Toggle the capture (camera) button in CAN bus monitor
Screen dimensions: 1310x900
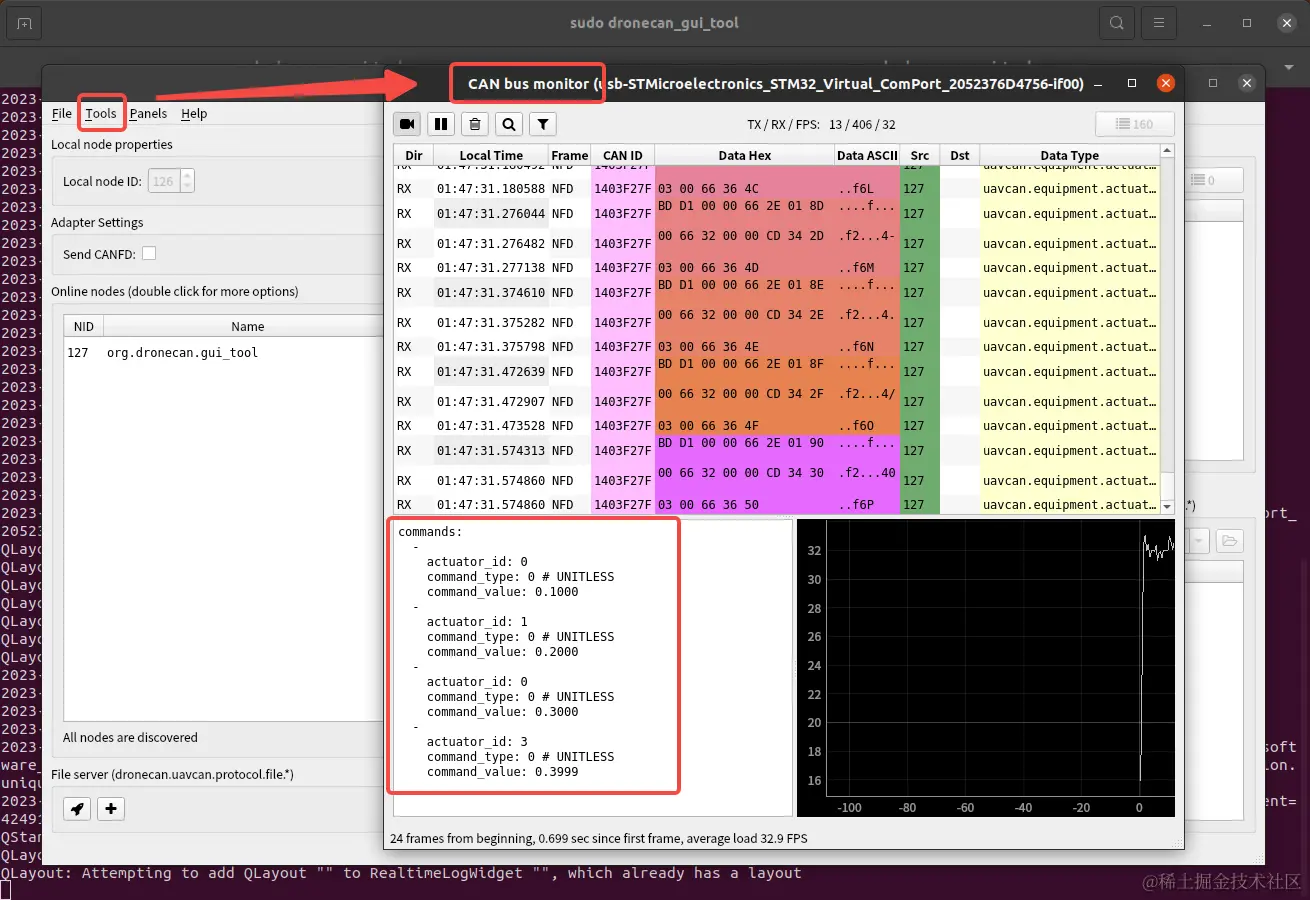[407, 124]
